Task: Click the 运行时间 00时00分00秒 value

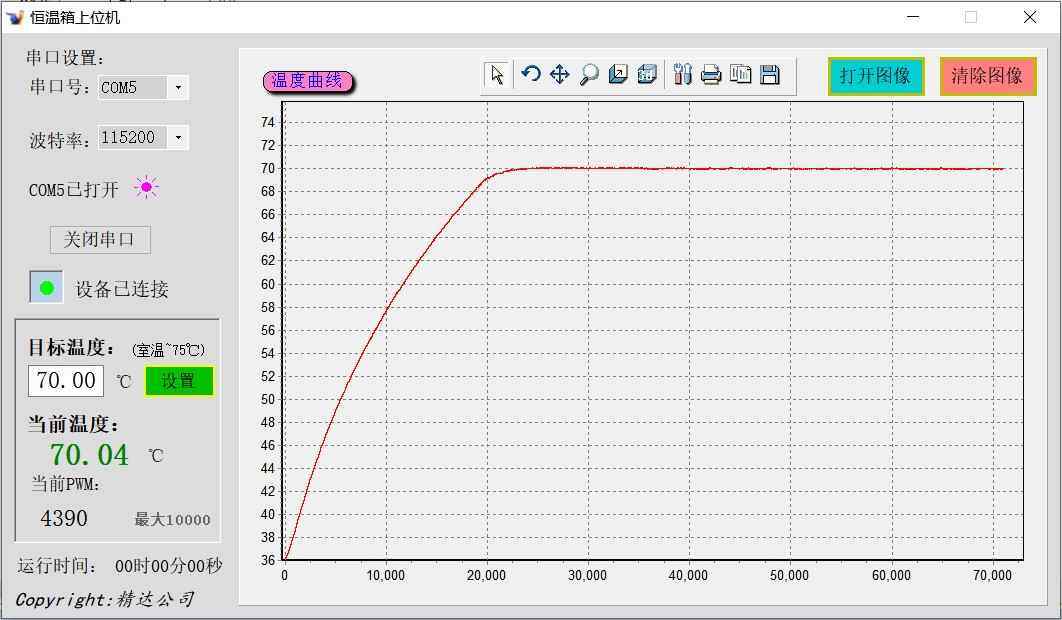Action: 169,566
